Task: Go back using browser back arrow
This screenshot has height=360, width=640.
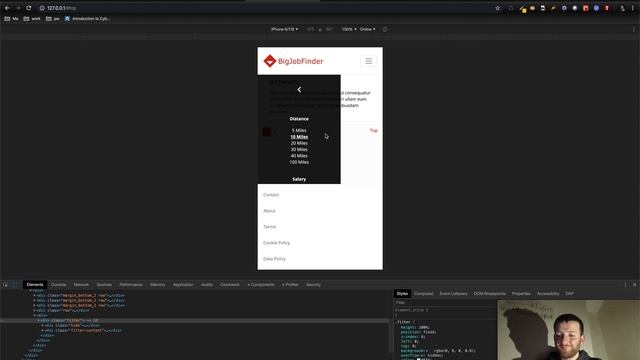Action: pyautogui.click(x=7, y=8)
